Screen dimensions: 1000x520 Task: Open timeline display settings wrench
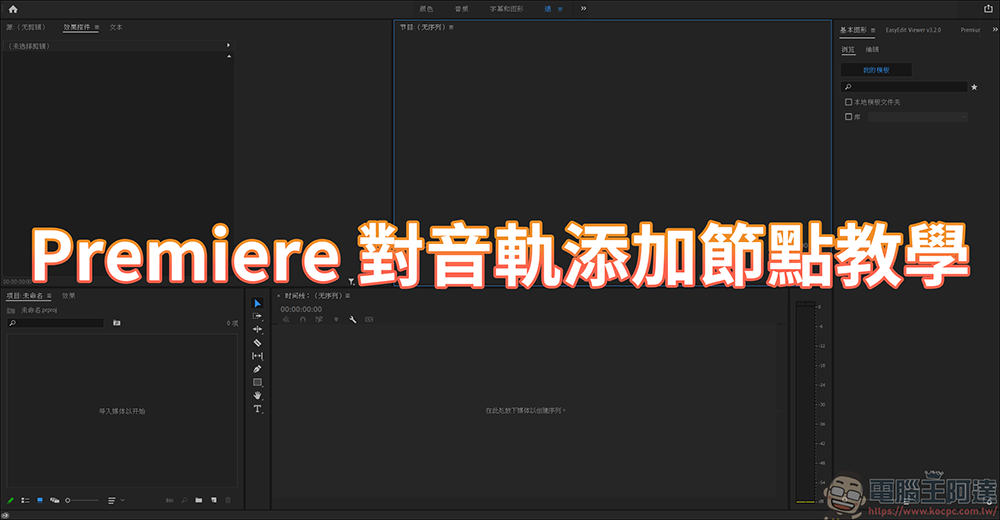tap(353, 320)
